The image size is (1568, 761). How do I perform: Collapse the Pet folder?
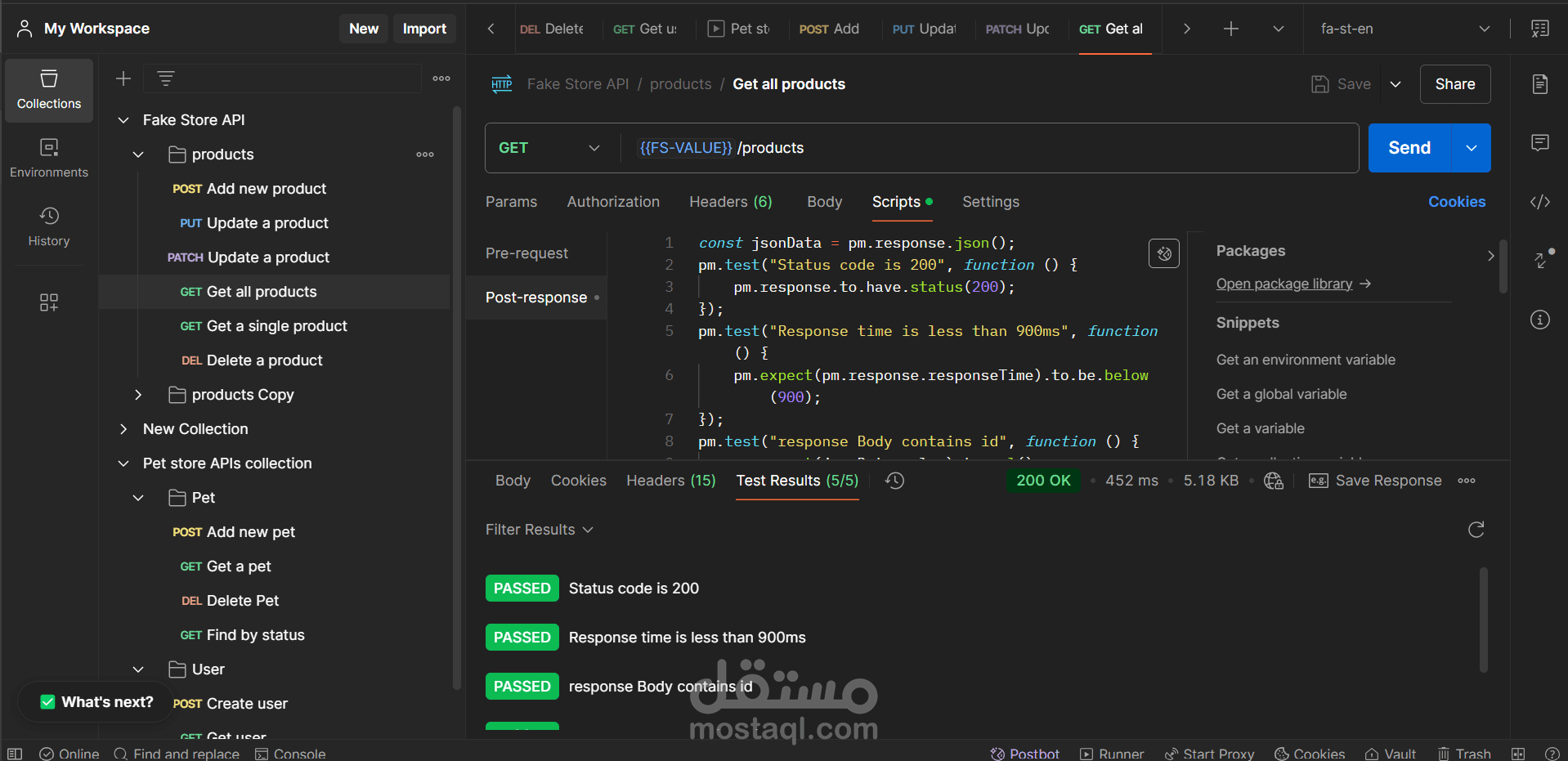click(138, 498)
